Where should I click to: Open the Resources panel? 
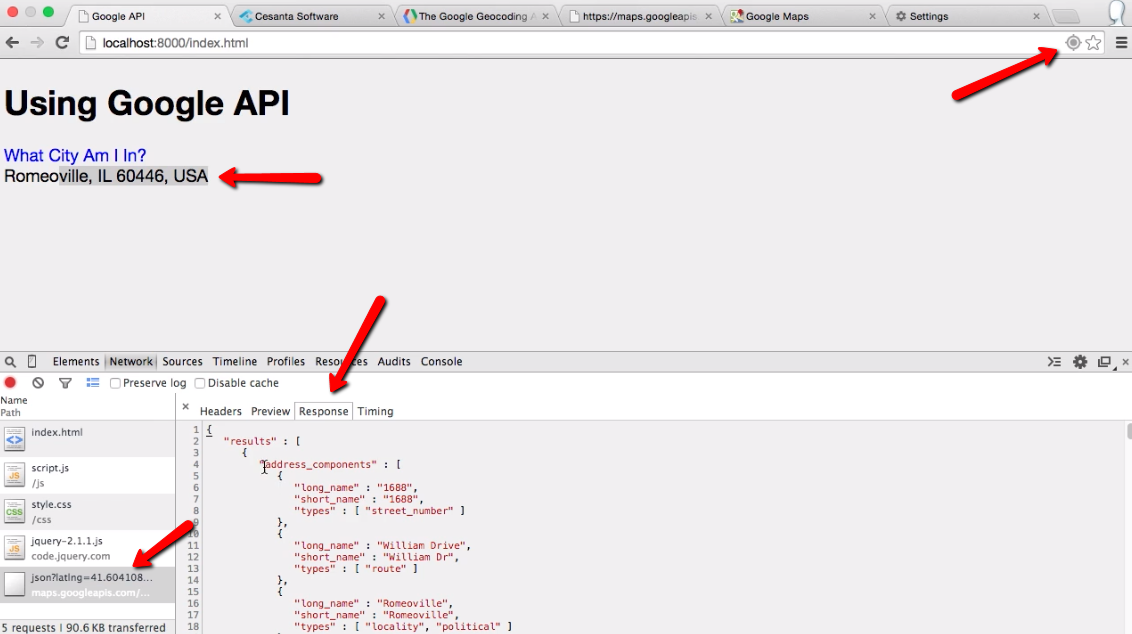tap(341, 362)
